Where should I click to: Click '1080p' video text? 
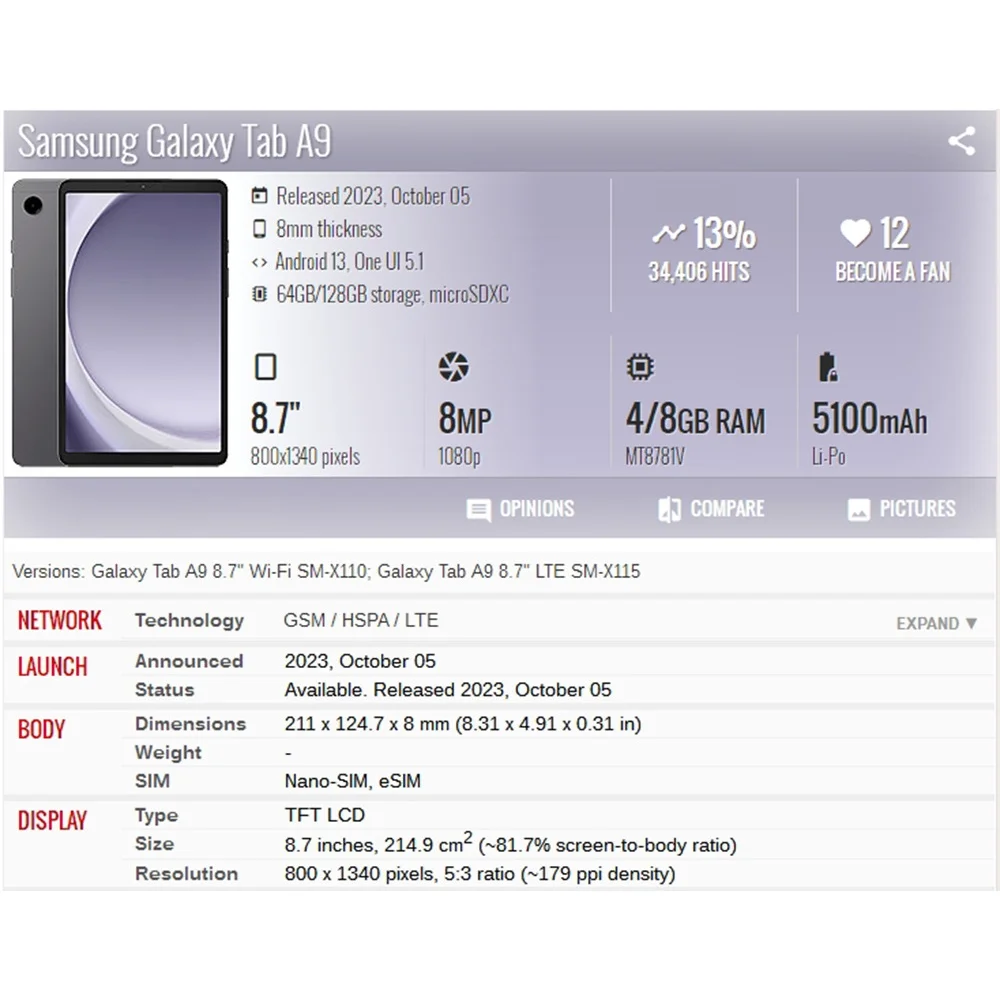click(x=459, y=457)
